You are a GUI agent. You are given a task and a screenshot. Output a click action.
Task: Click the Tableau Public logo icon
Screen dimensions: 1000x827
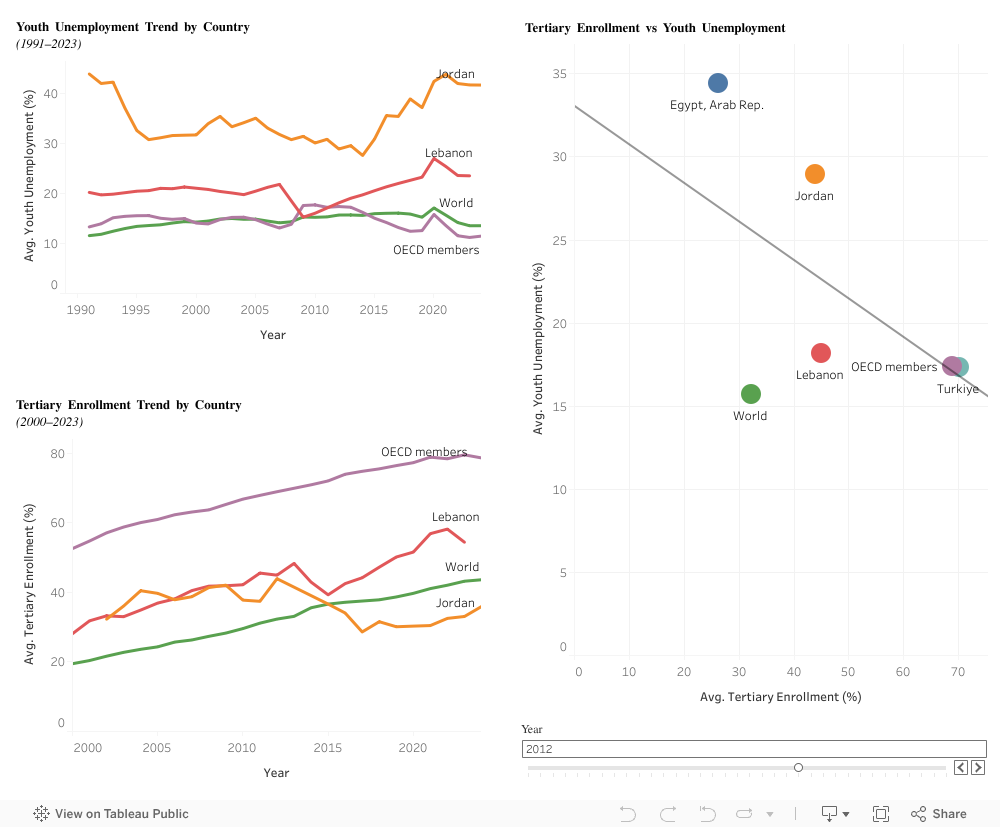pyautogui.click(x=42, y=814)
